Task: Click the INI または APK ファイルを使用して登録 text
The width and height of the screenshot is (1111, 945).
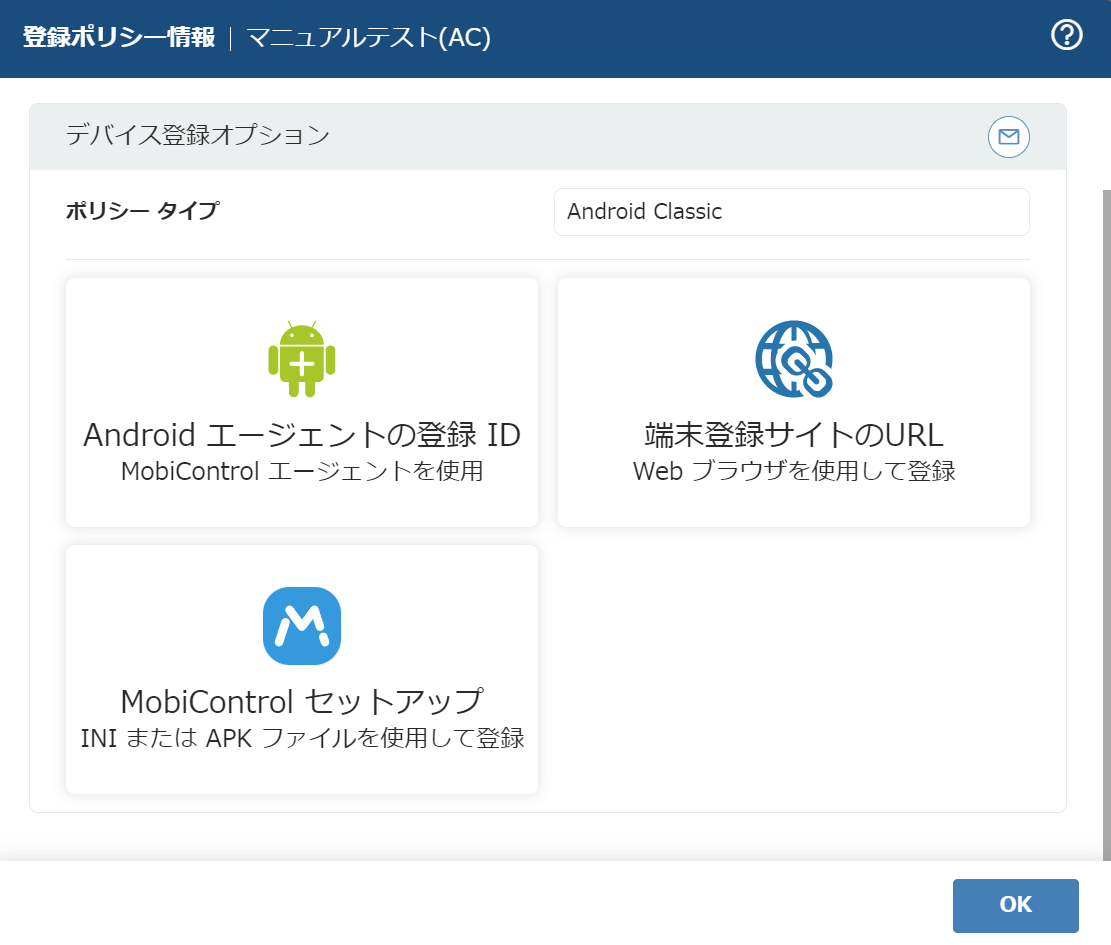Action: pos(302,738)
